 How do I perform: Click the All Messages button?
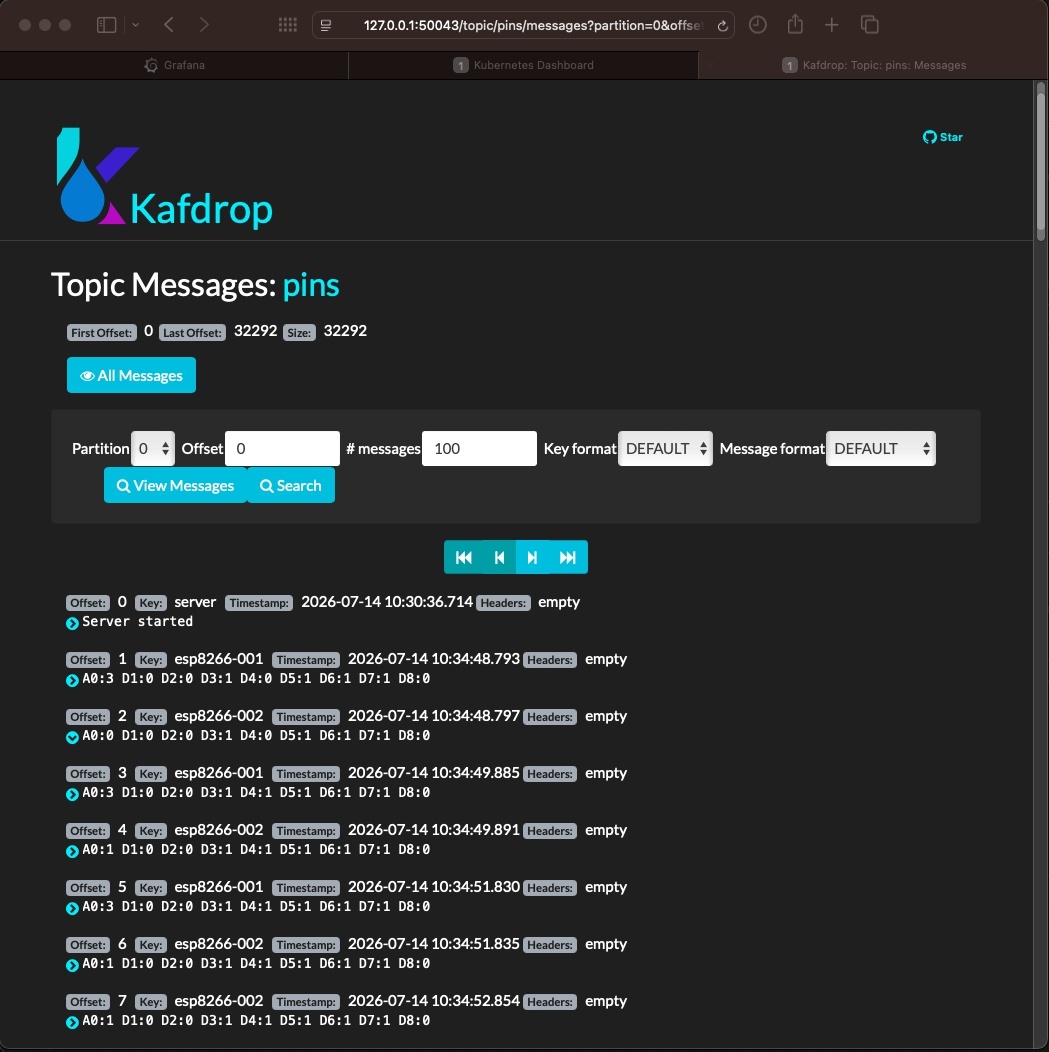click(131, 375)
